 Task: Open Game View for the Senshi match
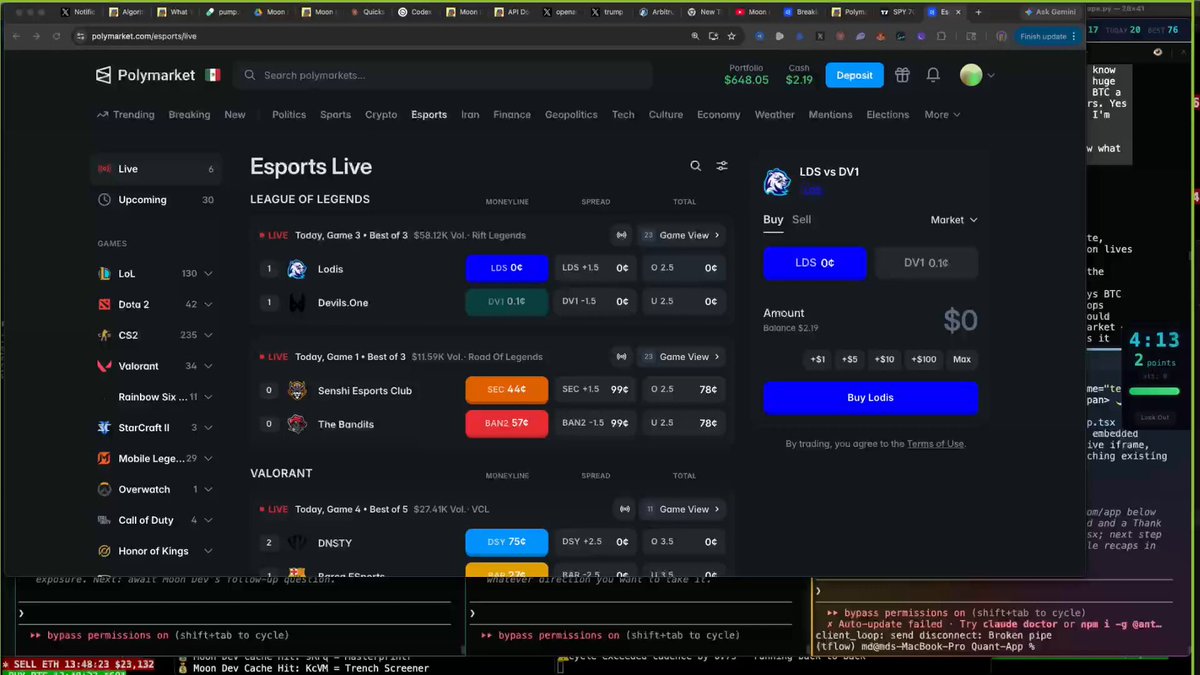[x=683, y=357]
